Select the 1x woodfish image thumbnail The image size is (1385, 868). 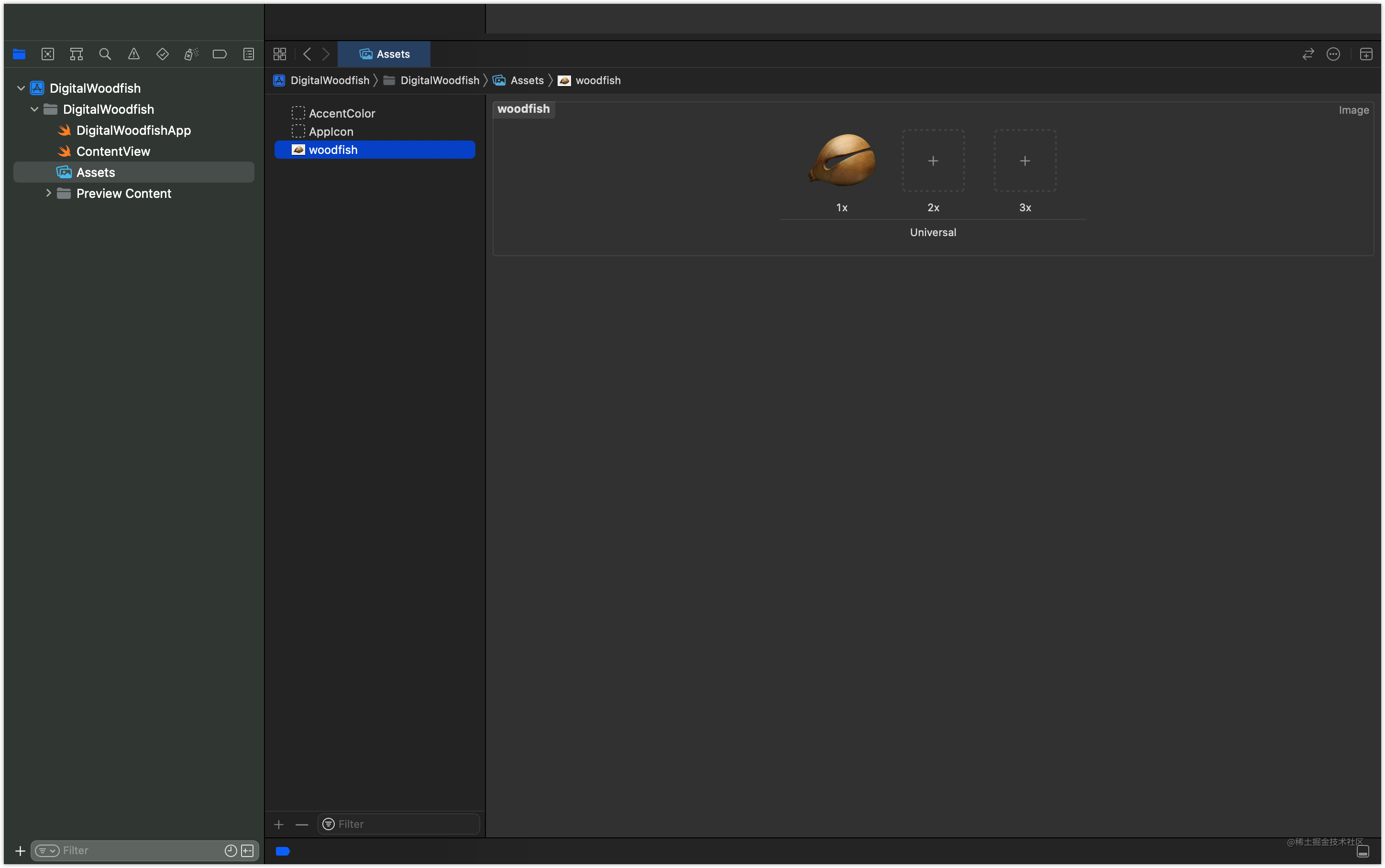(842, 160)
